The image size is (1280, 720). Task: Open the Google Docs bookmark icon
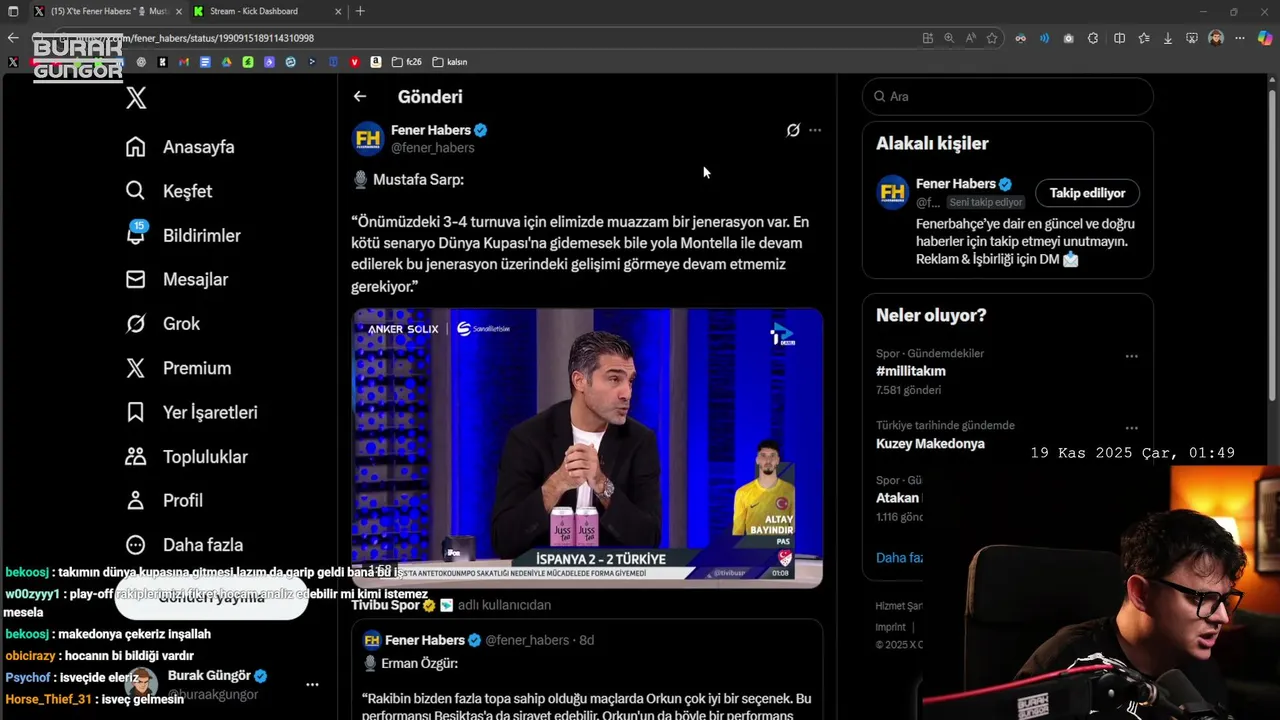coord(205,62)
